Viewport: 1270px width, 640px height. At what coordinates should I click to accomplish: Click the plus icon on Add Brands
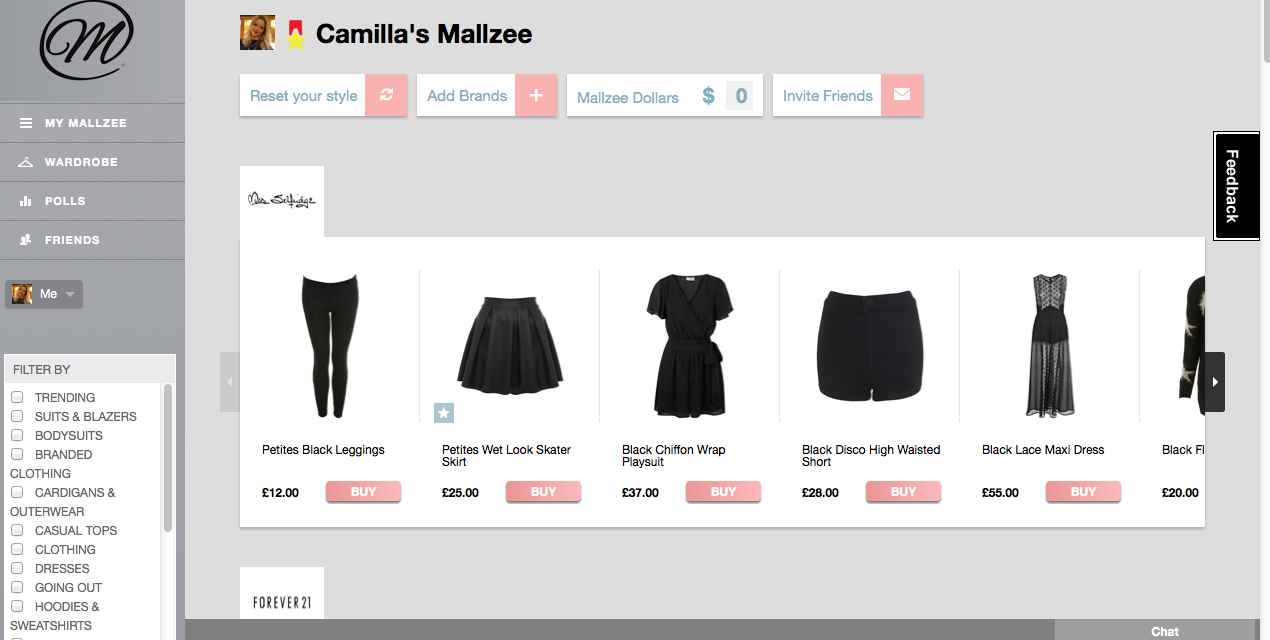click(x=537, y=95)
